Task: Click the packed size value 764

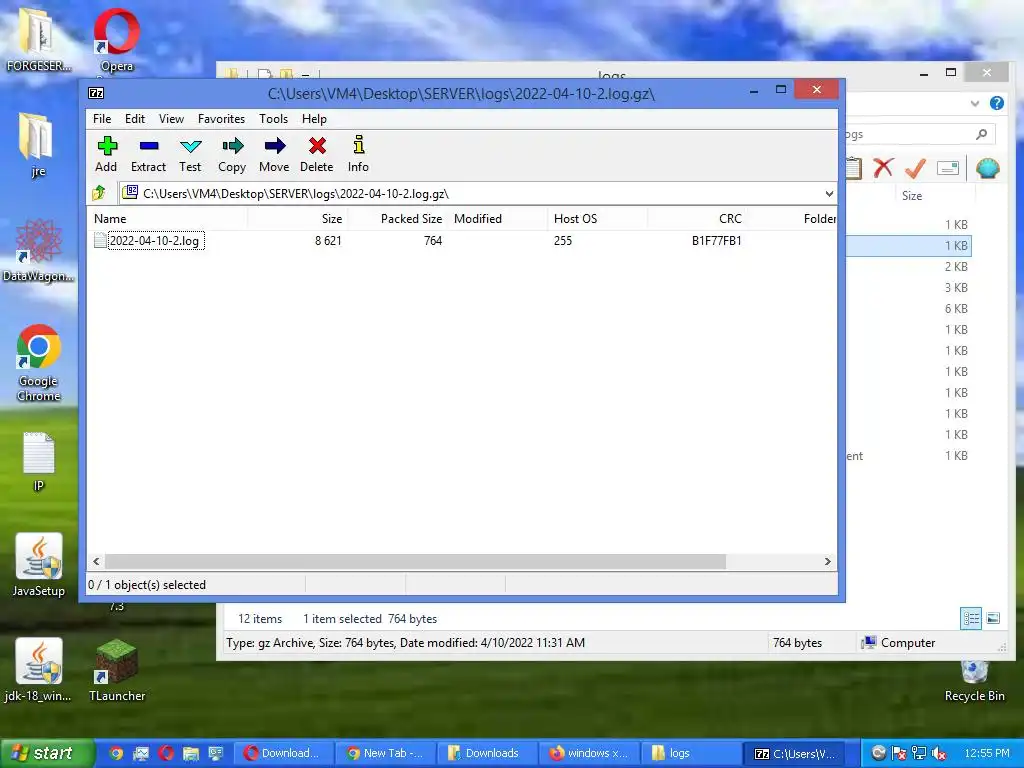Action: 433,240
